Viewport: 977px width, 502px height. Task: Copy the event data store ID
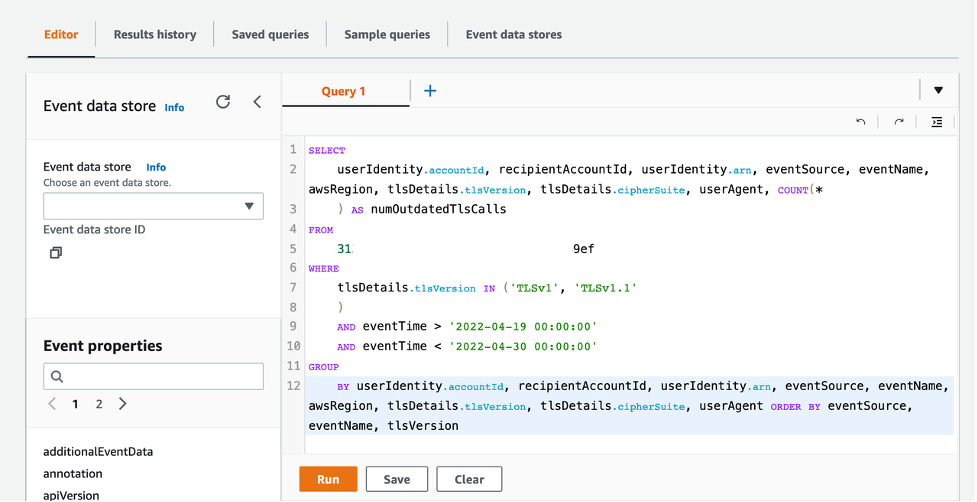click(x=56, y=253)
